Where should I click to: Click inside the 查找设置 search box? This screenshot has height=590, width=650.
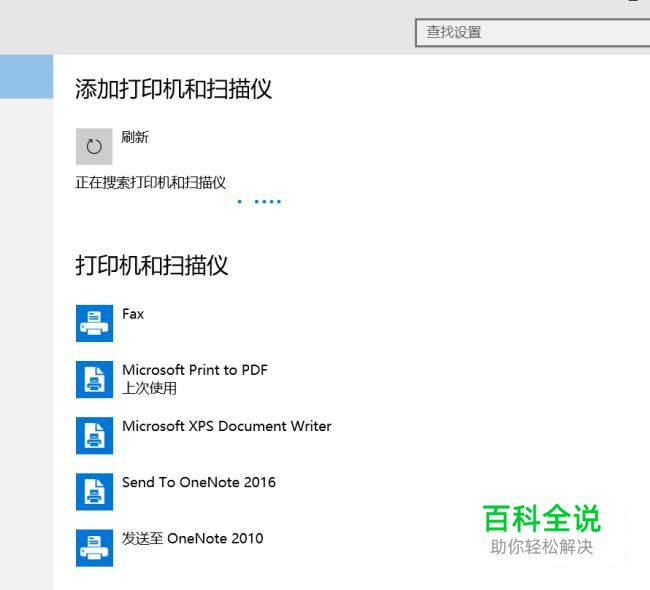click(533, 32)
